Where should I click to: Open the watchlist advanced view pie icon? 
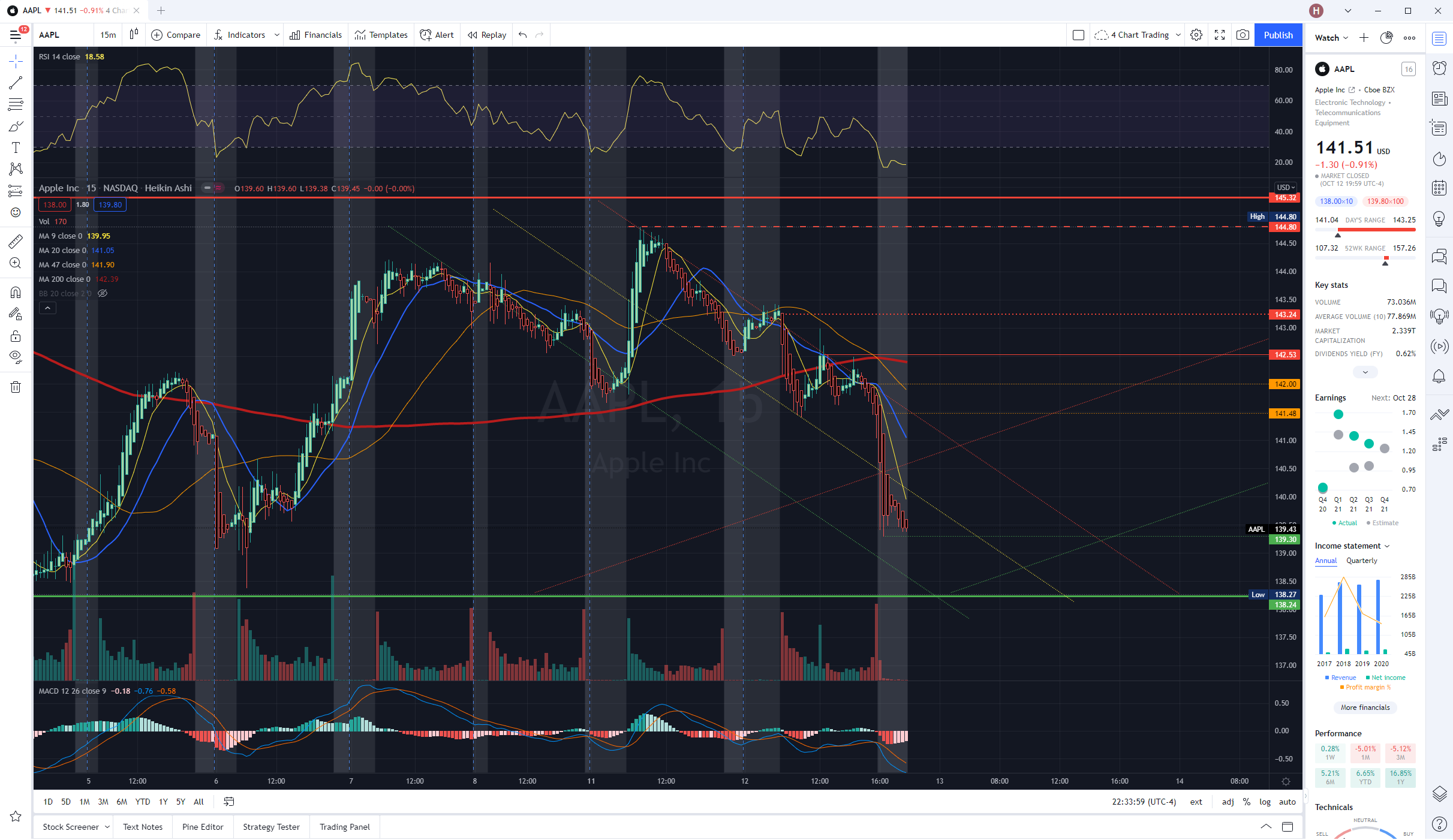pos(1386,38)
